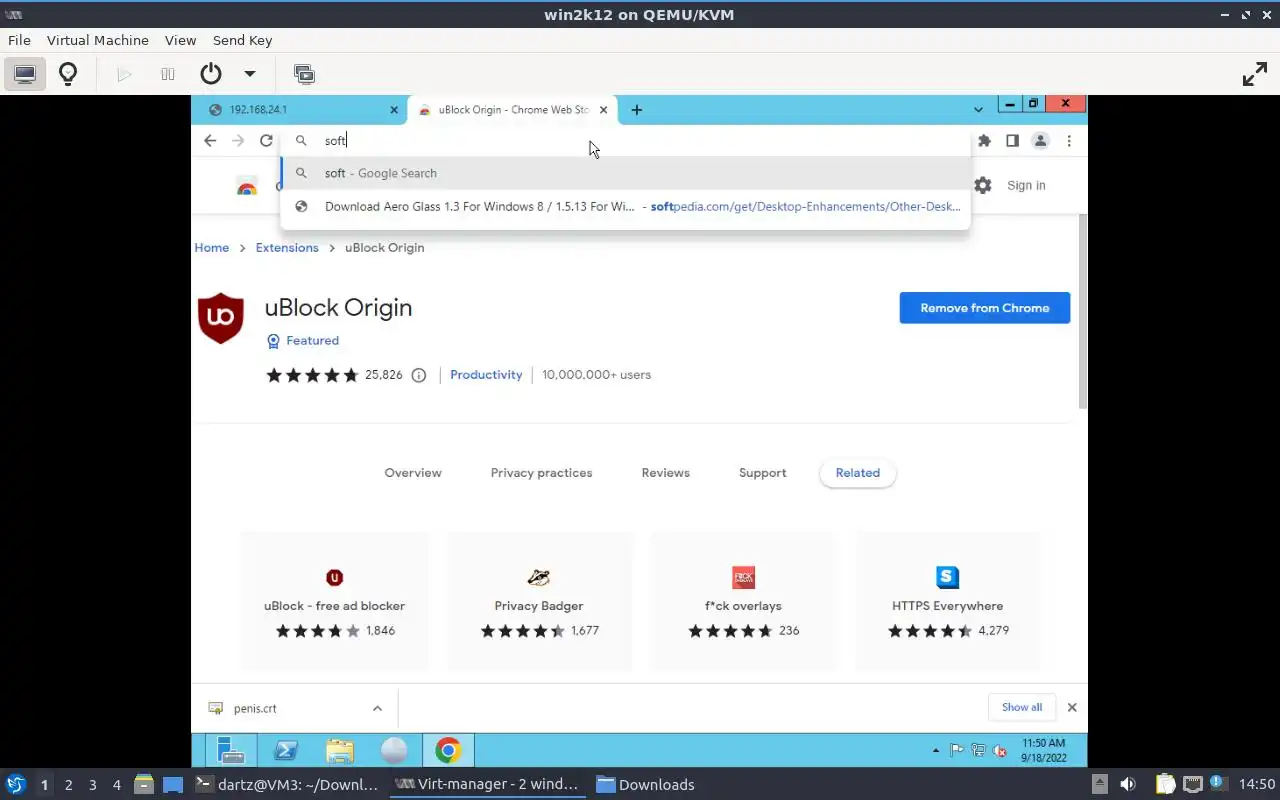Show virtual hardware details lightbulb icon
Viewport: 1280px width, 800px height.
(68, 74)
